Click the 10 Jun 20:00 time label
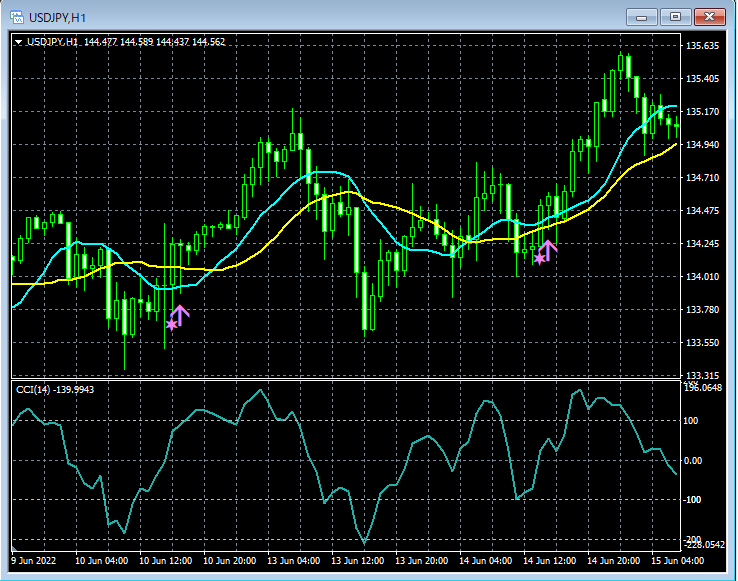Screen dimensions: 738x581 point(230,561)
